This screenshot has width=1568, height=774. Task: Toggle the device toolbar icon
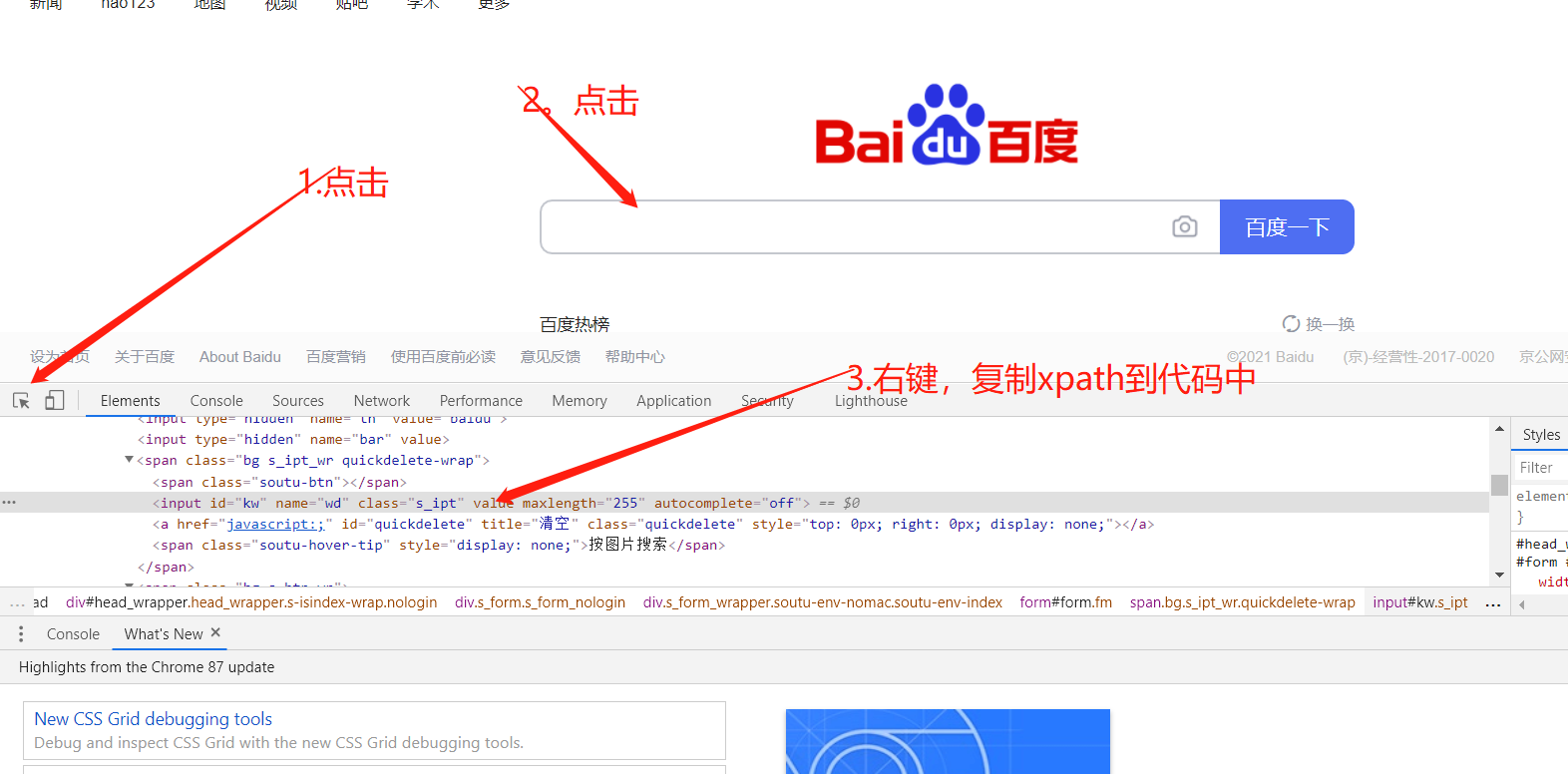point(54,400)
